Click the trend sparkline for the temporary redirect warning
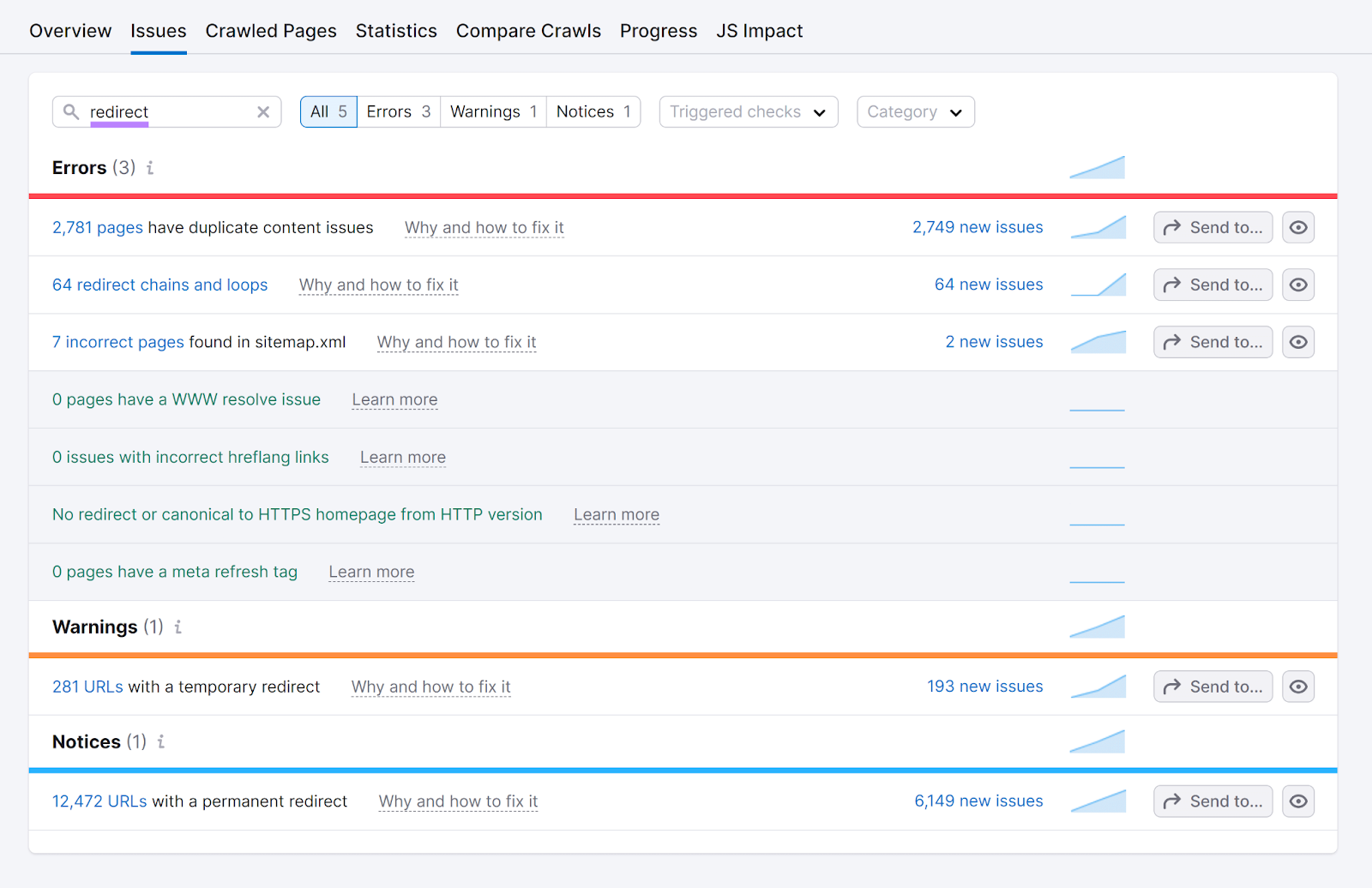This screenshot has height=888, width=1372. coord(1098,686)
